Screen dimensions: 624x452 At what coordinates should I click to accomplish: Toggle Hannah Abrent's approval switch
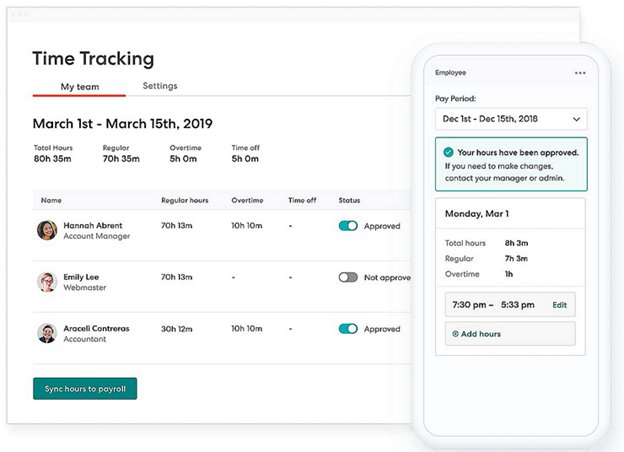(x=348, y=226)
